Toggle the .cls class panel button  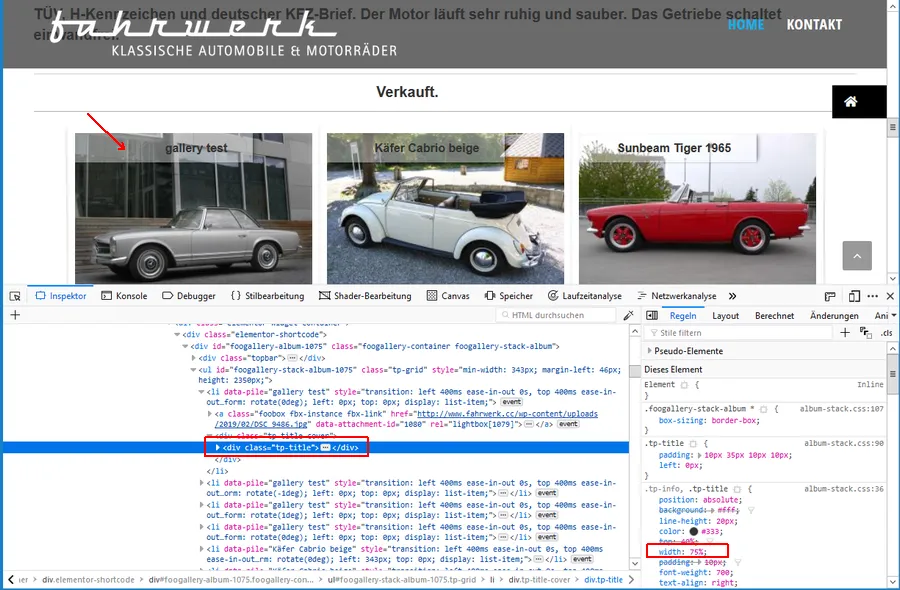coord(886,333)
